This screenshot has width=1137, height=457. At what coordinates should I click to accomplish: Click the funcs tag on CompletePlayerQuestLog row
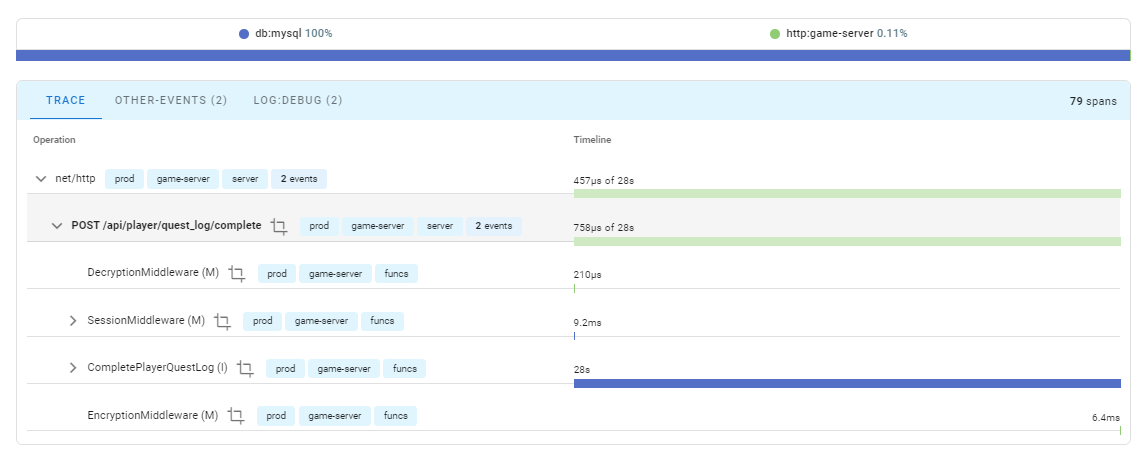click(x=405, y=369)
